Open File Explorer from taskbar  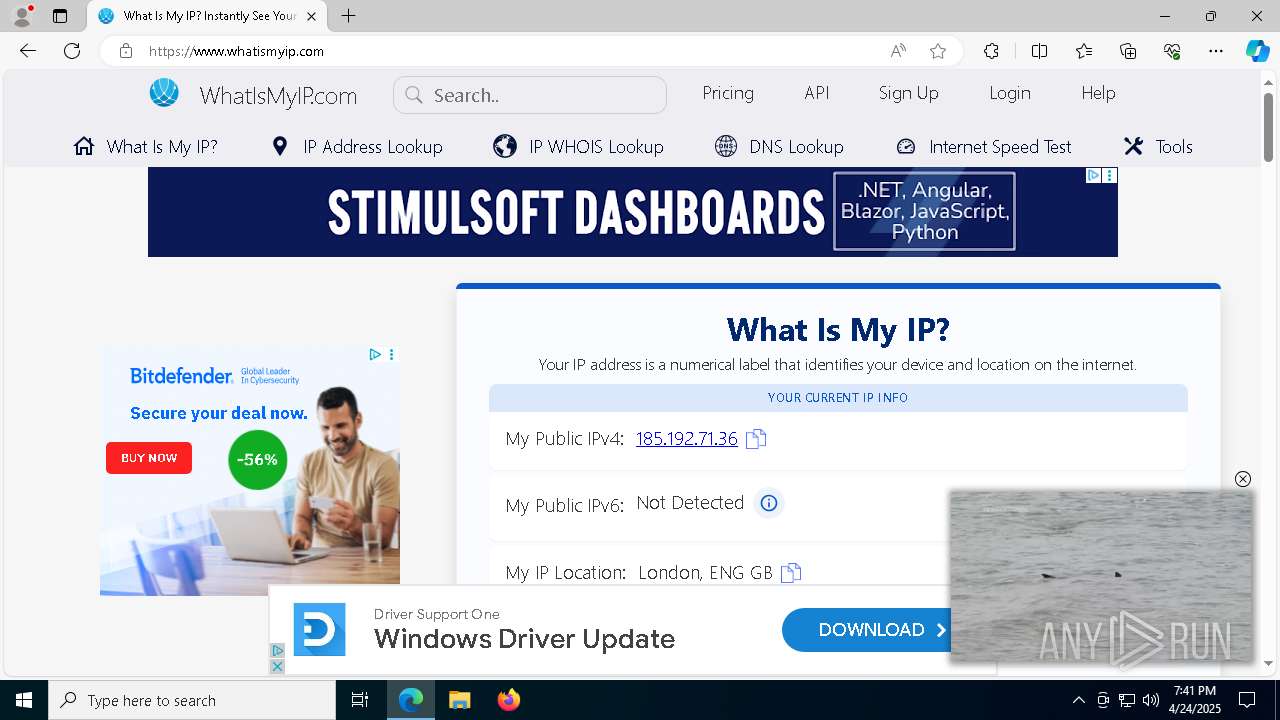coord(459,700)
